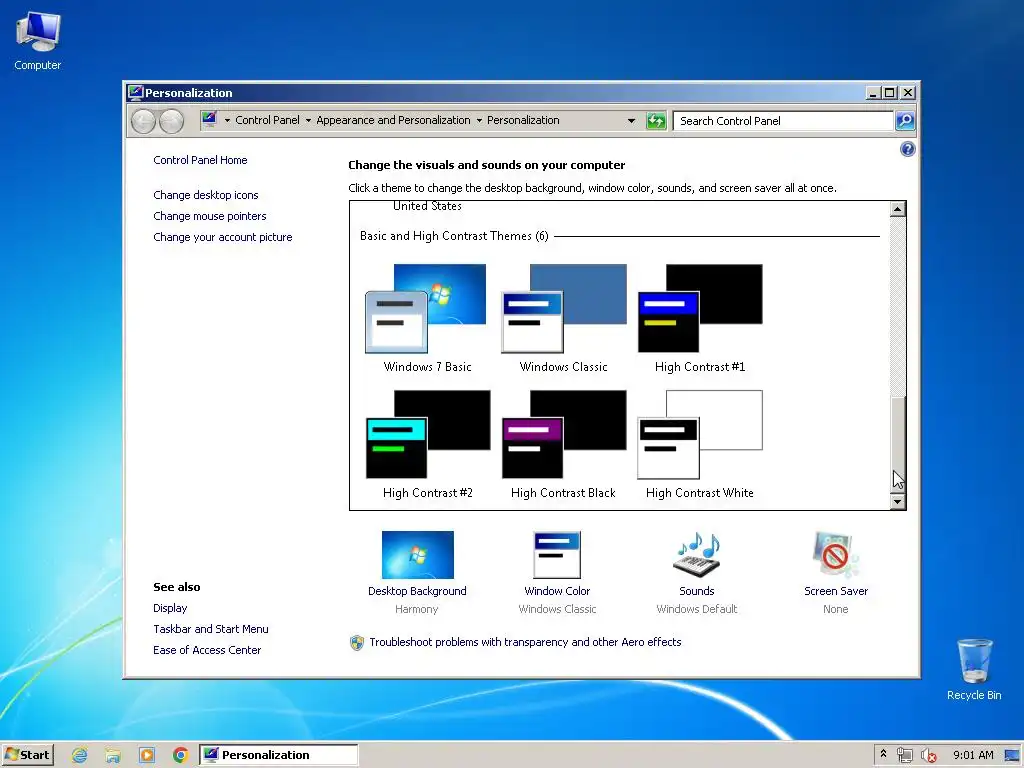This screenshot has width=1024, height=768.
Task: Open Troubleshoot problems with transparency link
Action: tap(525, 642)
